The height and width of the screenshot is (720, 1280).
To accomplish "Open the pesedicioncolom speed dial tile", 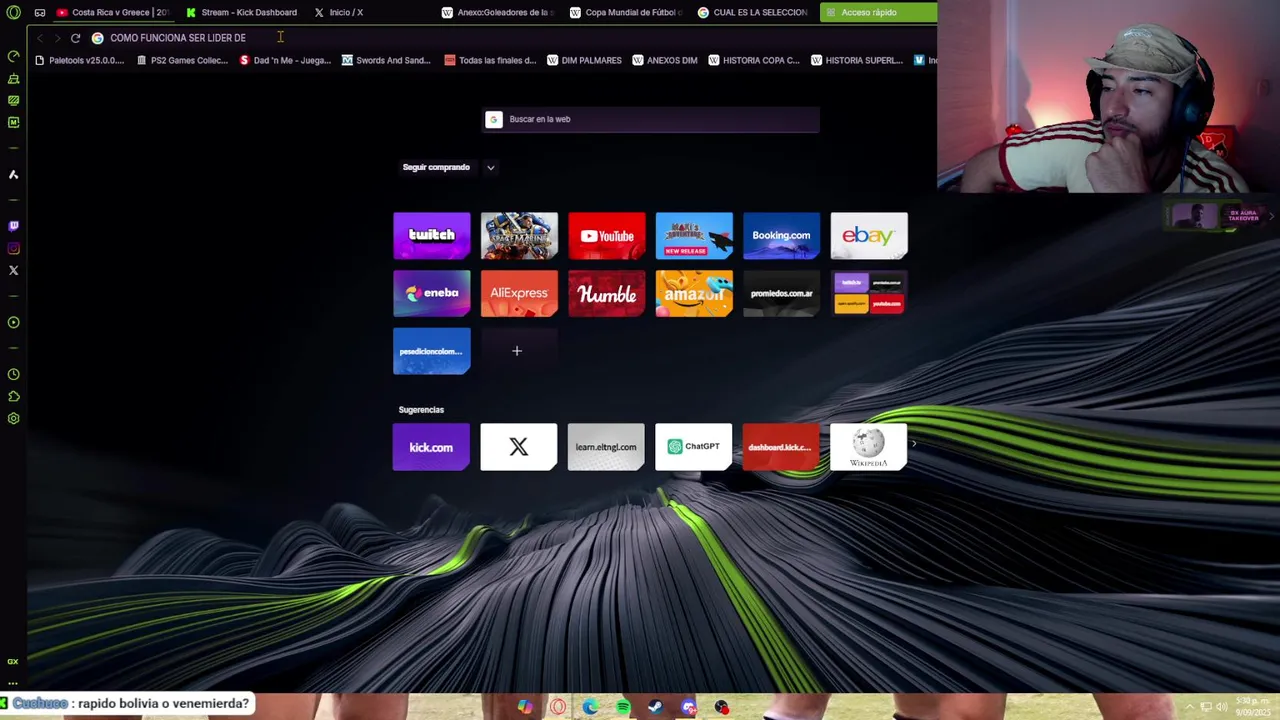I will coord(432,352).
